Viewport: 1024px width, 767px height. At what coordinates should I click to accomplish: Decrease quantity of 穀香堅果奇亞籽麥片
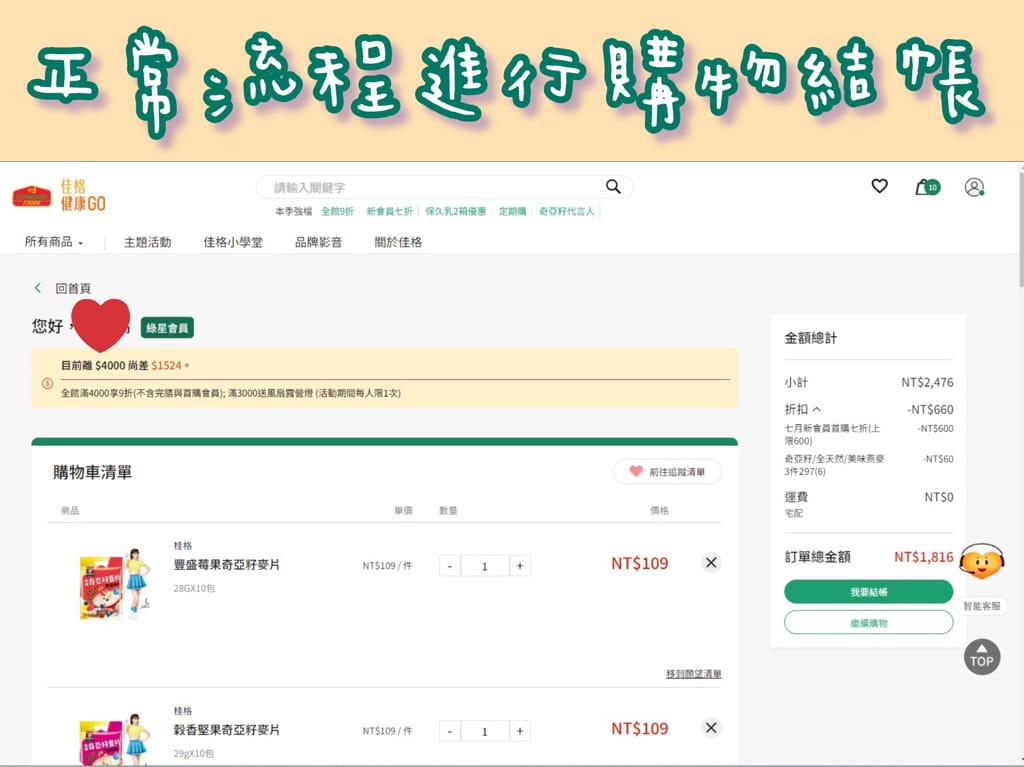(449, 731)
